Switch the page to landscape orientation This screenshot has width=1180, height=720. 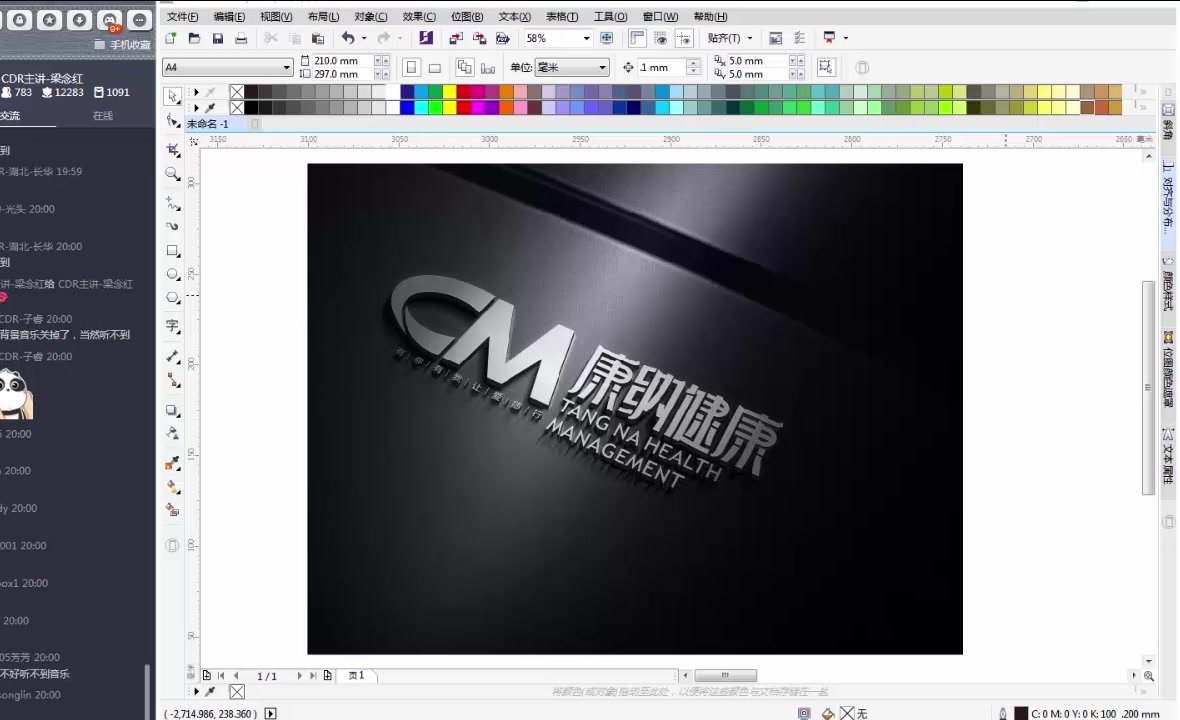(433, 67)
